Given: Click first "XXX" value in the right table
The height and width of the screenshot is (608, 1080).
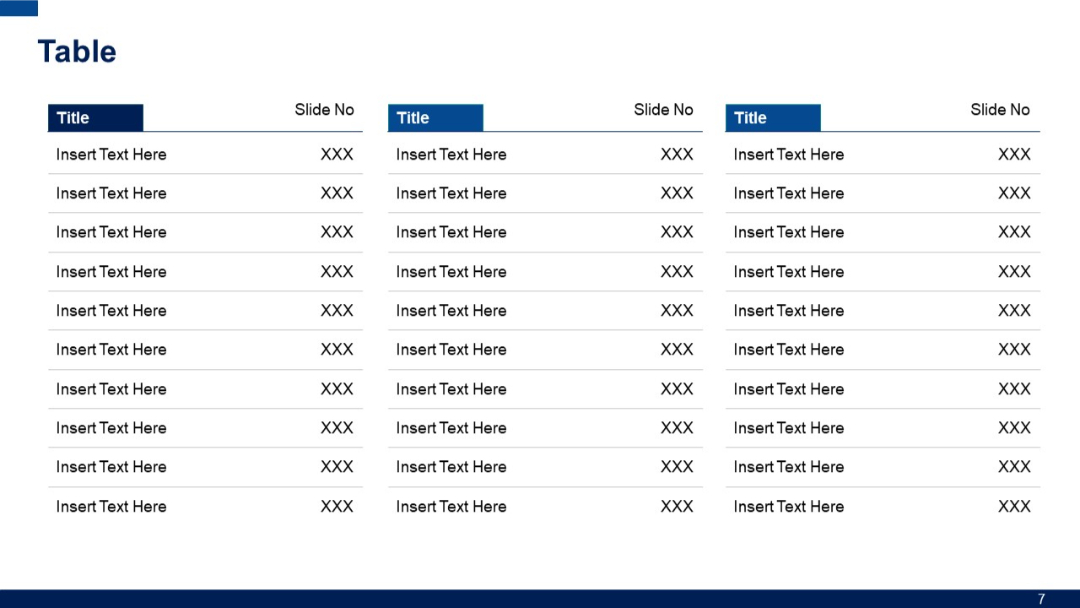Looking at the screenshot, I should pos(1015,154).
